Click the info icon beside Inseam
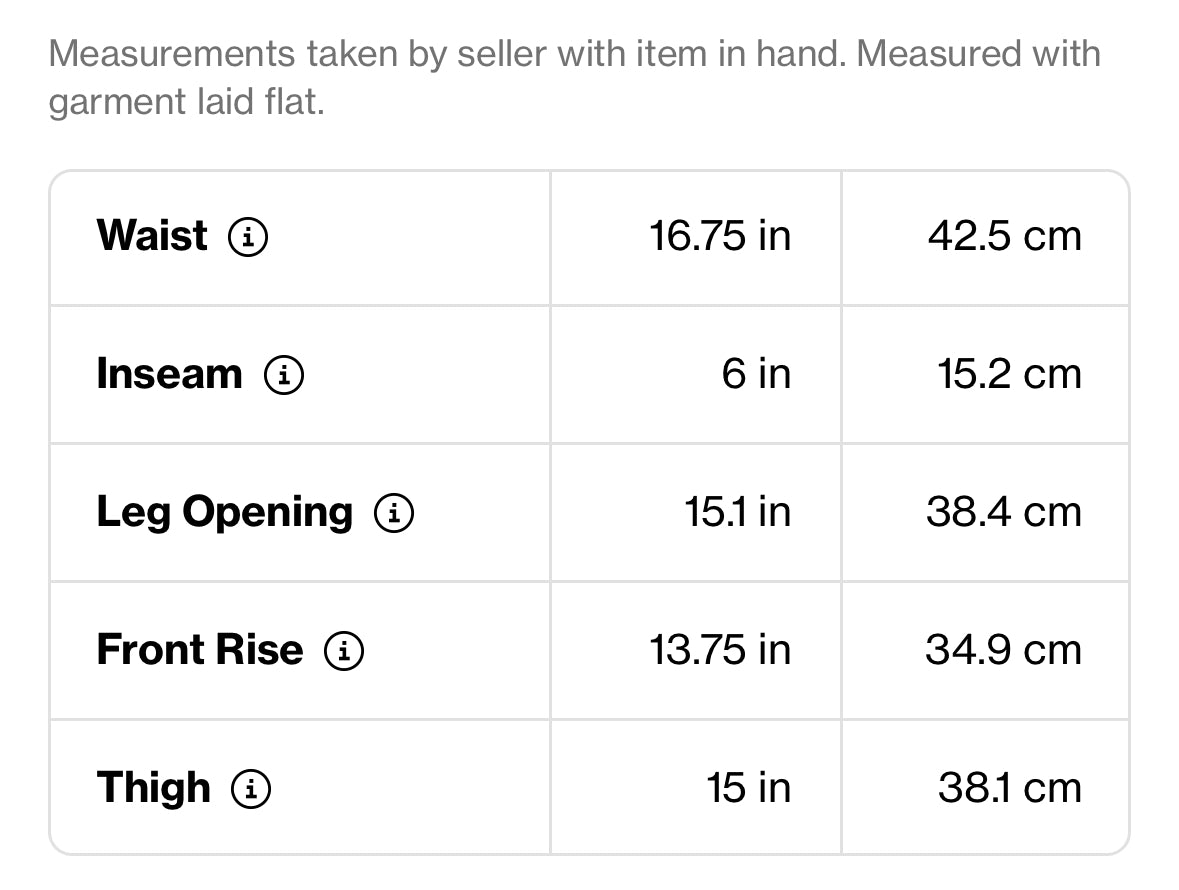Image resolution: width=1179 pixels, height=890 pixels. 284,374
